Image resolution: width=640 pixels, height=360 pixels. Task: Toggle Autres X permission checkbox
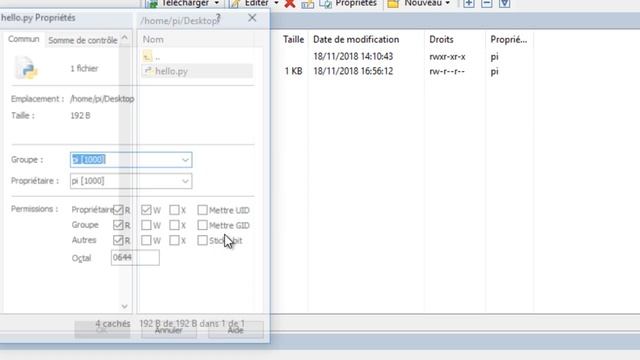pos(174,240)
